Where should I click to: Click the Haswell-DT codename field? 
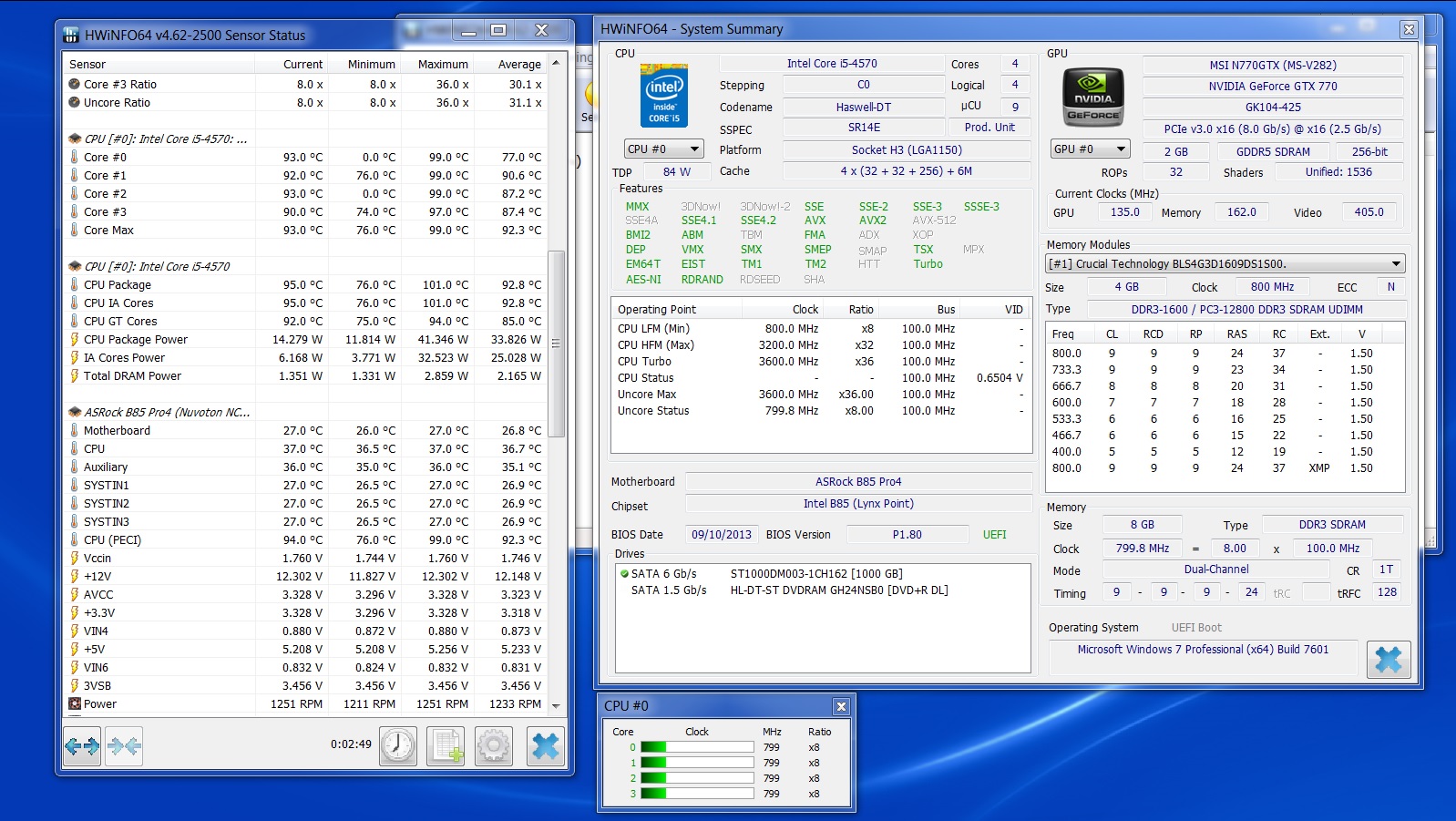tap(863, 108)
